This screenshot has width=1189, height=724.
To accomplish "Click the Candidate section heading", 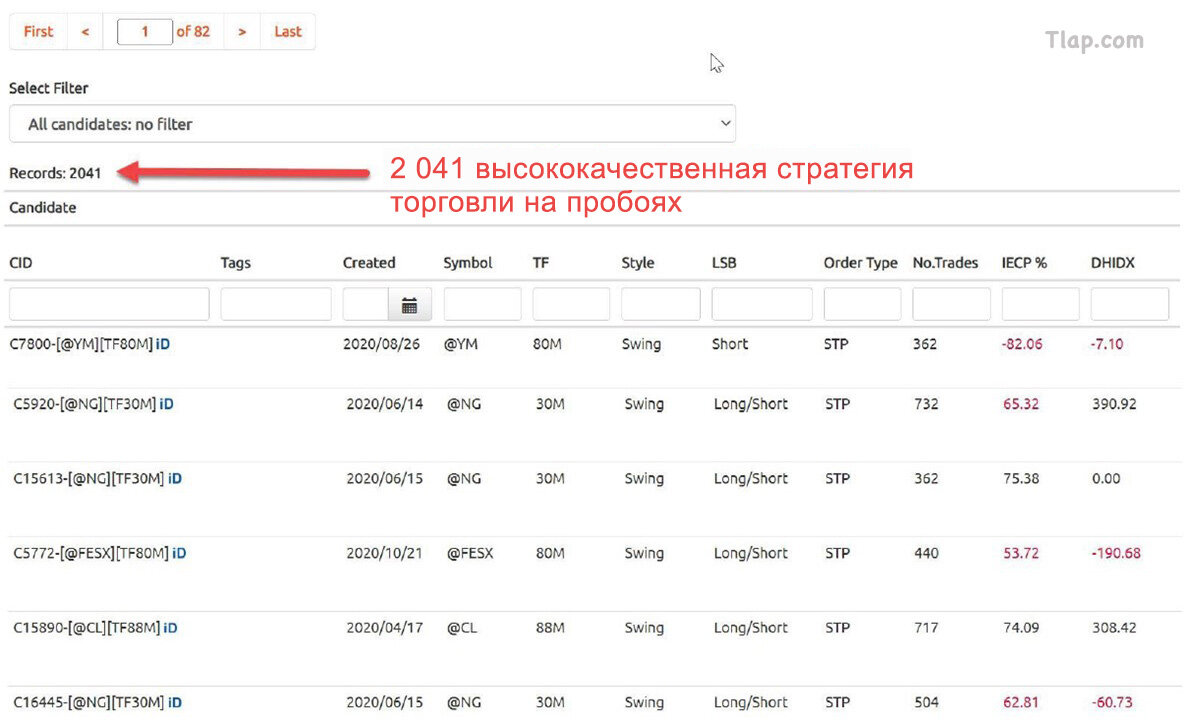I will (x=42, y=208).
